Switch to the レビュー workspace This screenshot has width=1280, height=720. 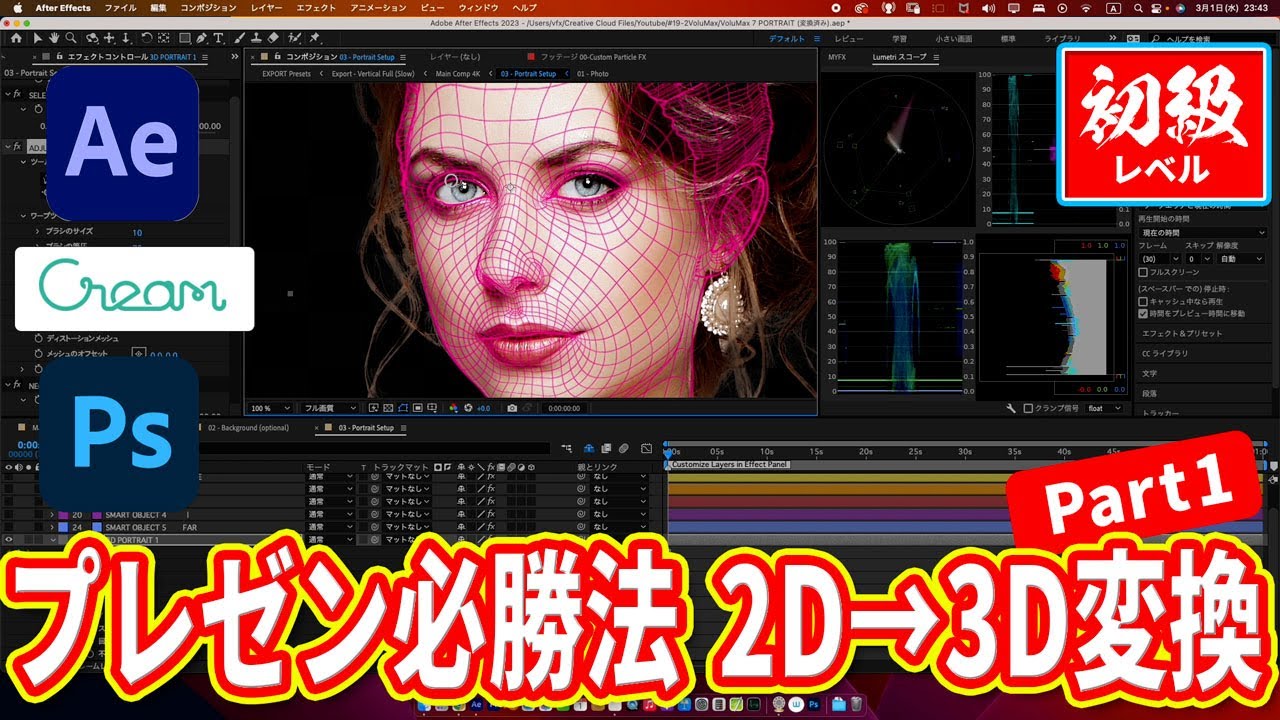coord(849,39)
